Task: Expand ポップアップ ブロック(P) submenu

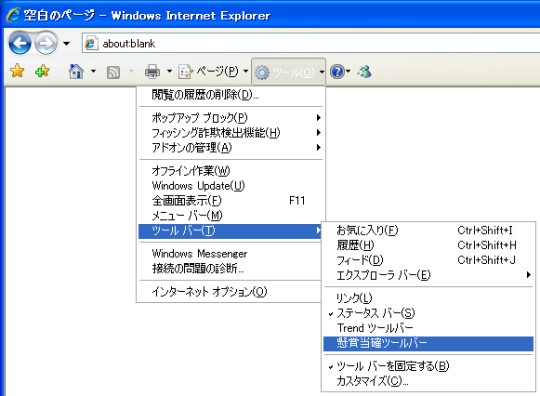Action: [230, 118]
